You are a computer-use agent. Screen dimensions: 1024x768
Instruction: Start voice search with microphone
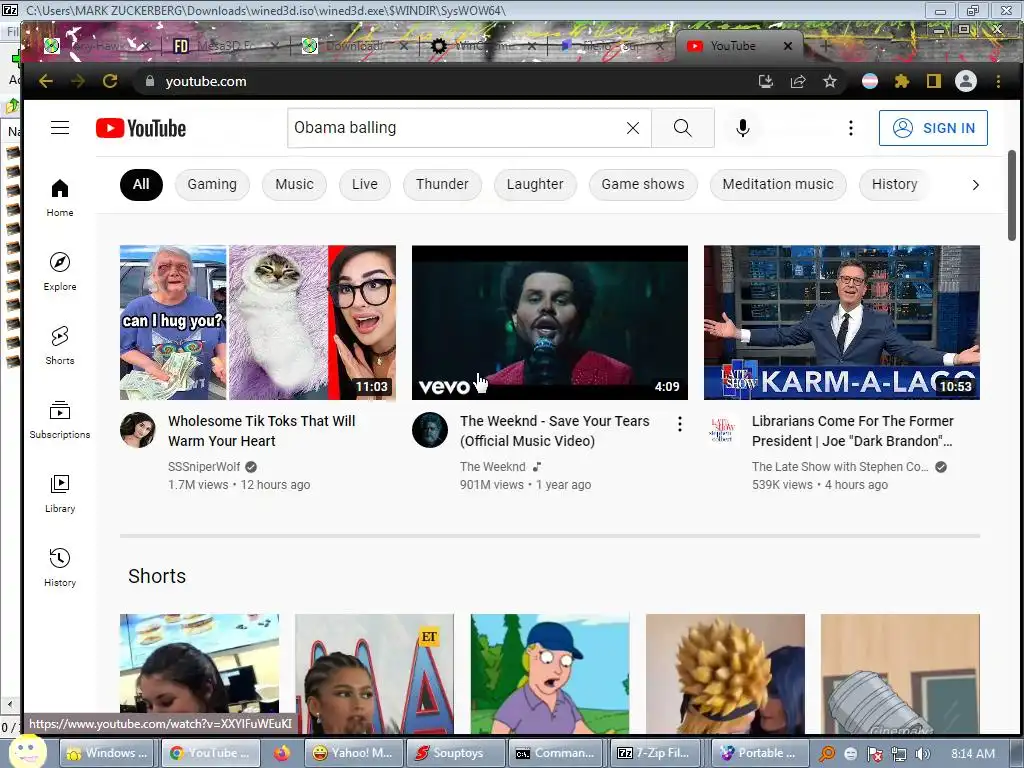tap(743, 128)
